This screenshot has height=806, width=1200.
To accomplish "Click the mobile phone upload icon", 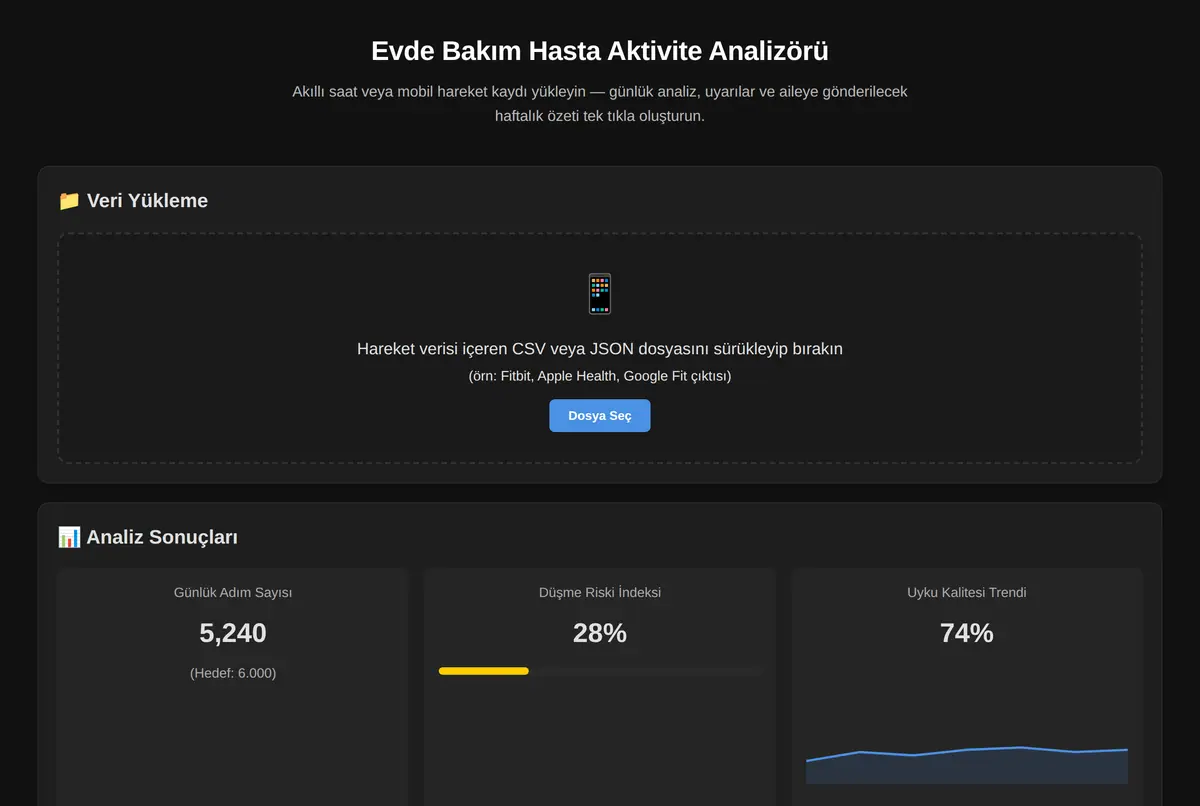I will pos(600,294).
